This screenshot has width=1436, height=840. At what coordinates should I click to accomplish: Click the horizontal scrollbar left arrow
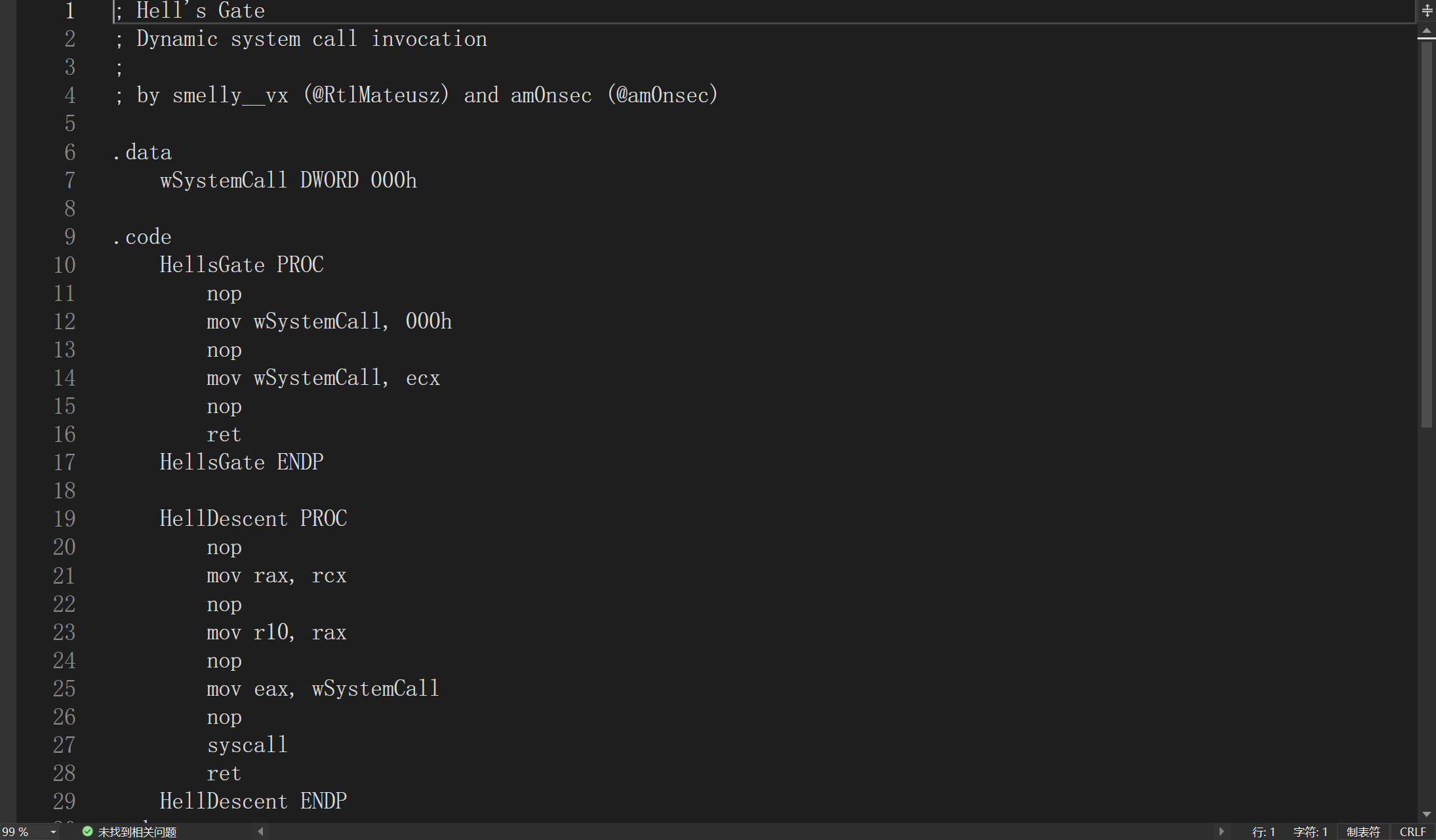(x=261, y=831)
